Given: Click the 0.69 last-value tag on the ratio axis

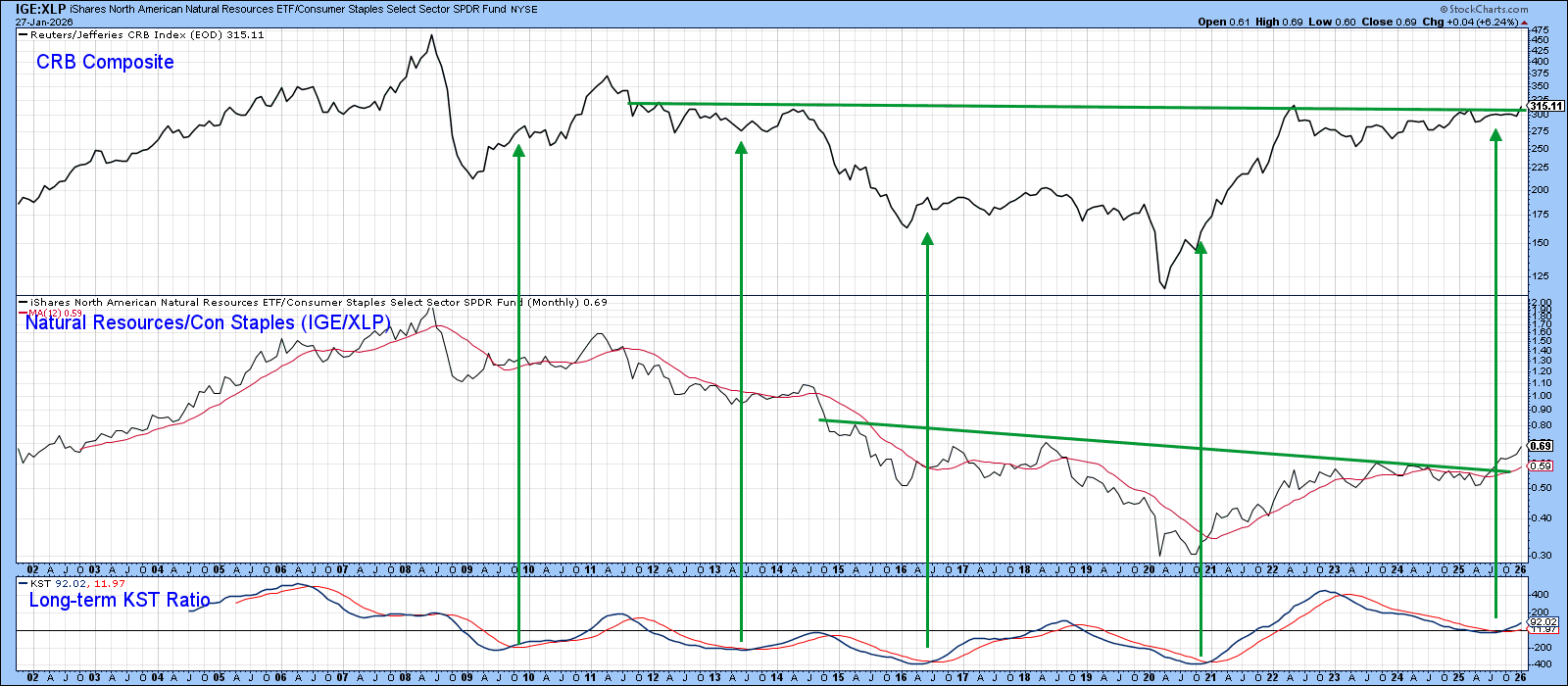Looking at the screenshot, I should click(x=1541, y=446).
